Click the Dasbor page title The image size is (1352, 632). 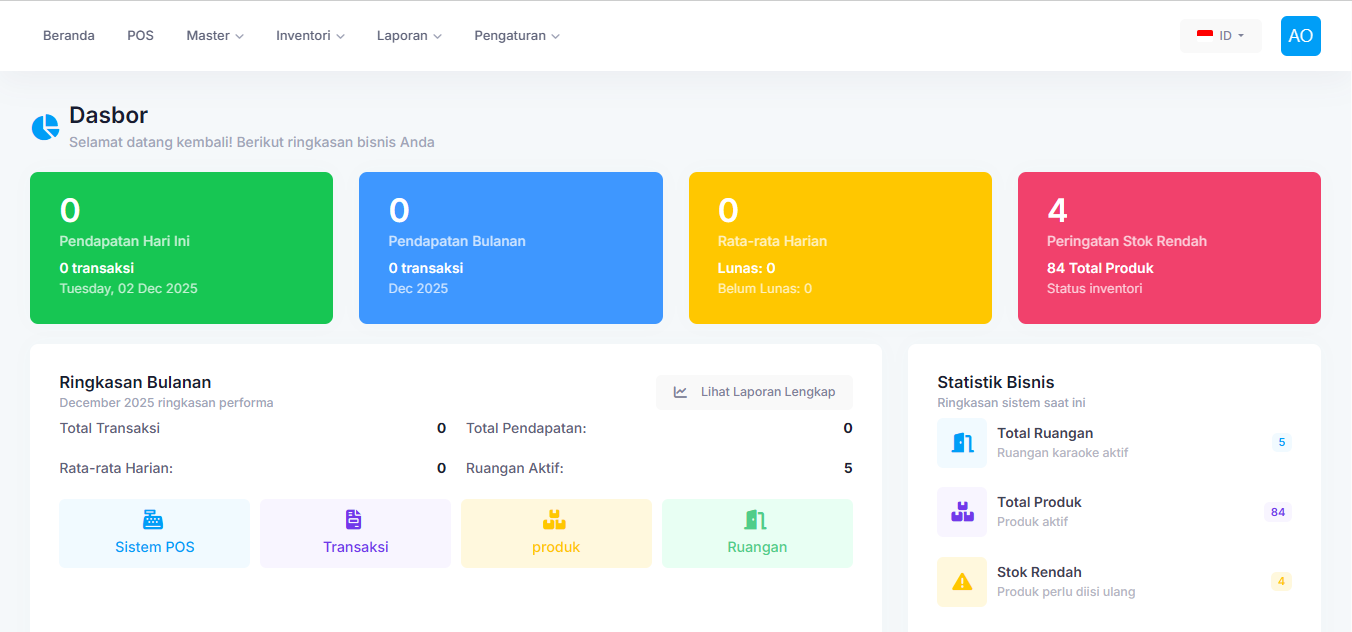pyautogui.click(x=108, y=115)
